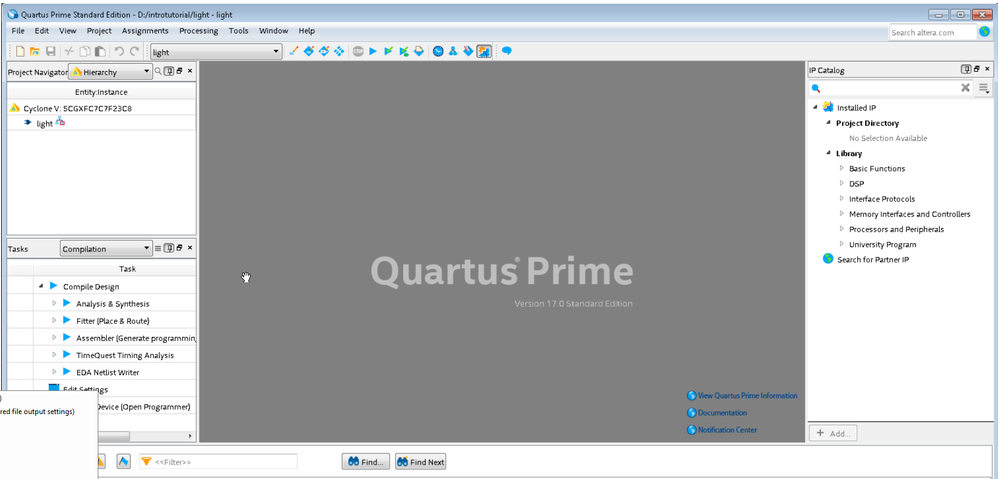Click the highlighted orange-blue toolbar icon
This screenshot has height=479, width=998.
[484, 52]
